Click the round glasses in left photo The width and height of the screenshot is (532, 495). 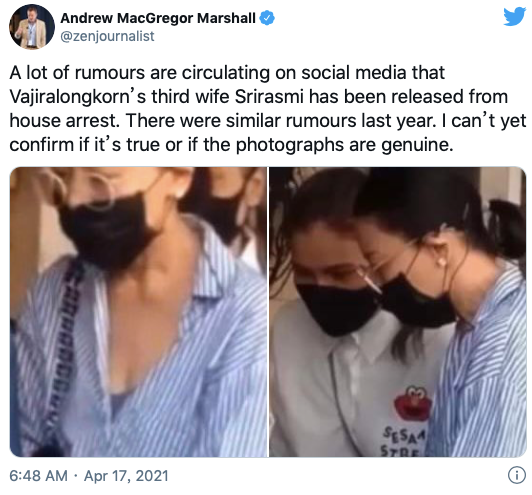(x=85, y=190)
